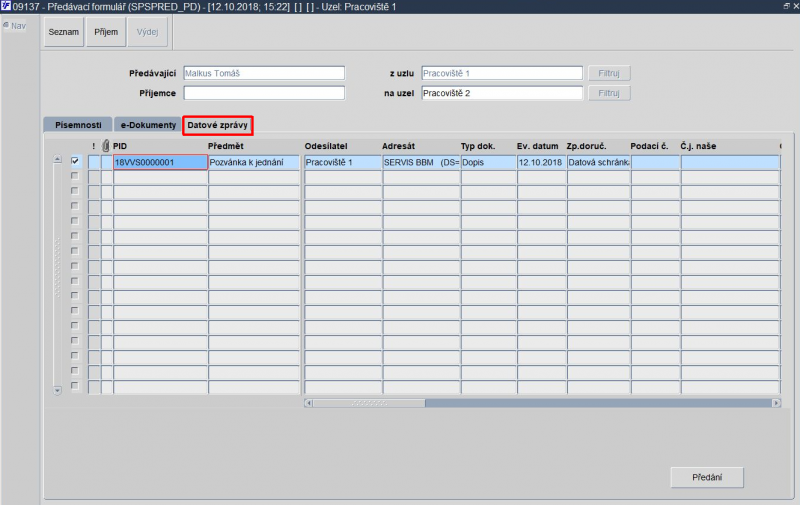Click the horizontal scrollbar thumb

point(369,403)
